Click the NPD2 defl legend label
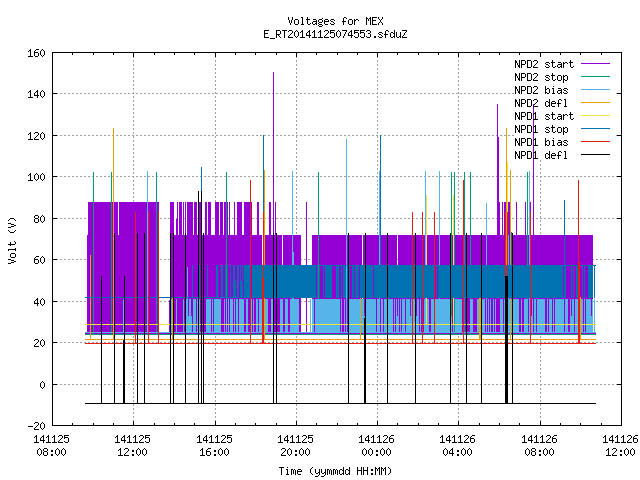 541,103
